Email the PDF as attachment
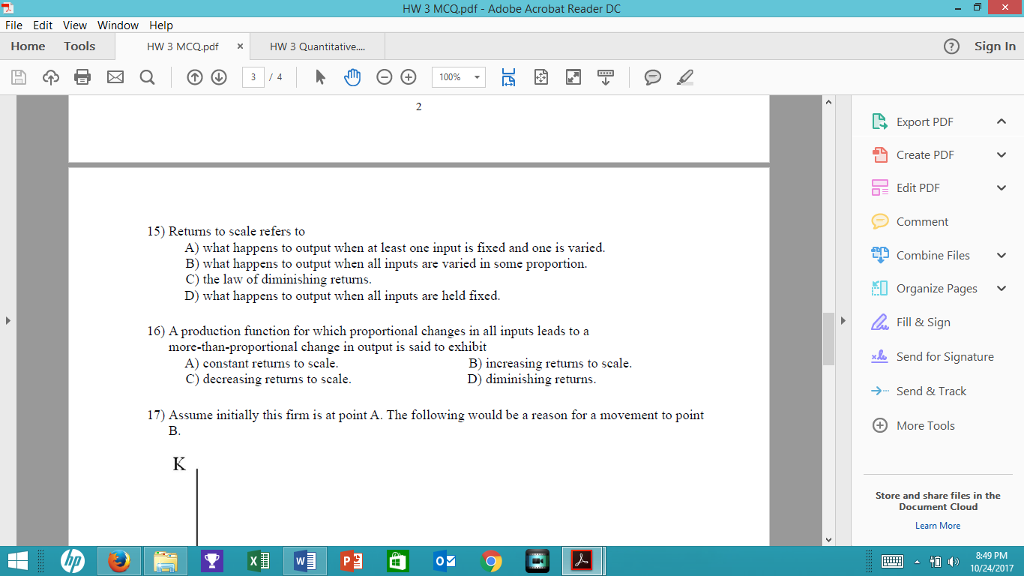Image resolution: width=1024 pixels, height=576 pixels. 114,76
